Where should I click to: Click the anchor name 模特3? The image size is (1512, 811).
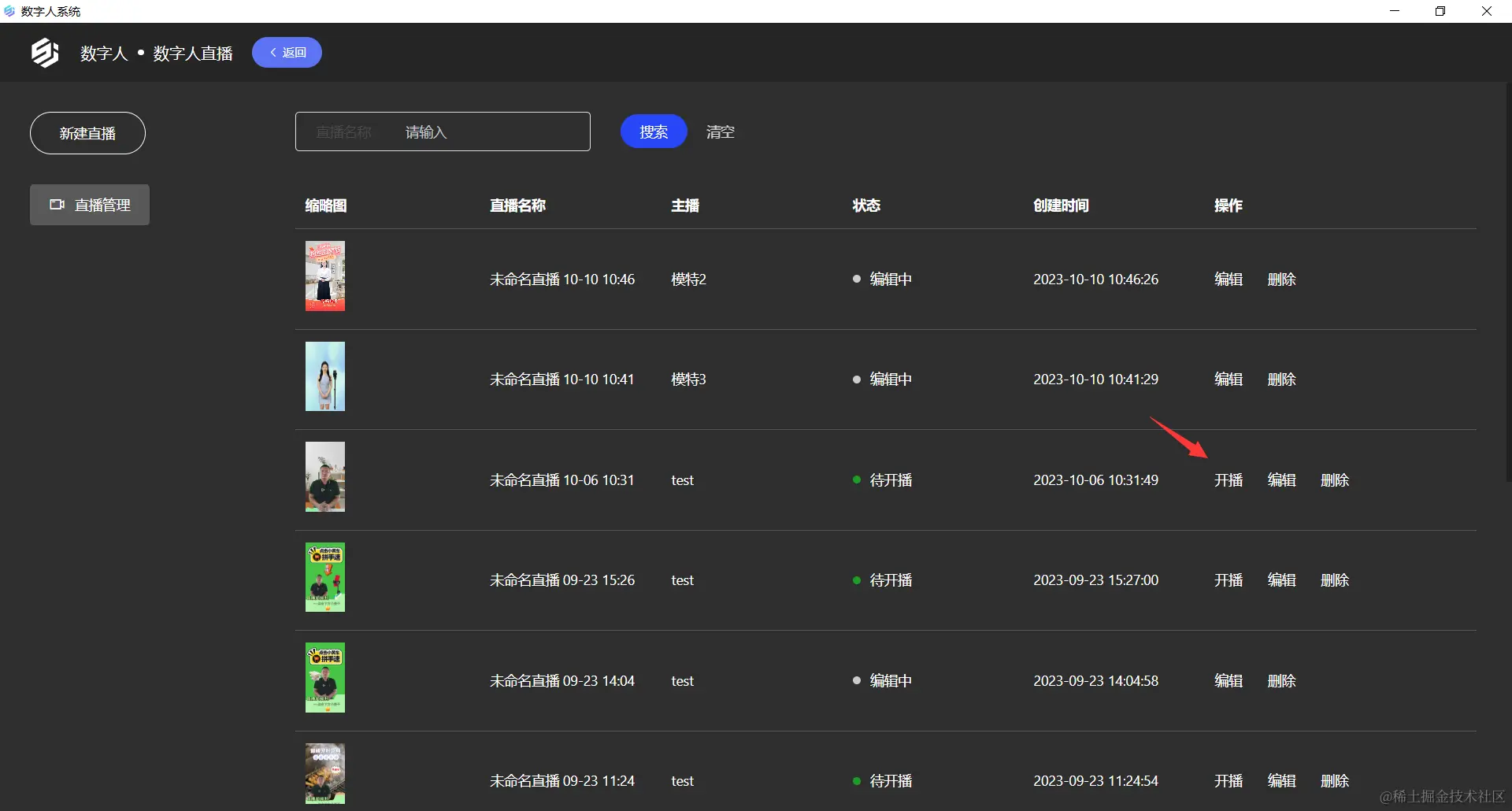tap(688, 380)
